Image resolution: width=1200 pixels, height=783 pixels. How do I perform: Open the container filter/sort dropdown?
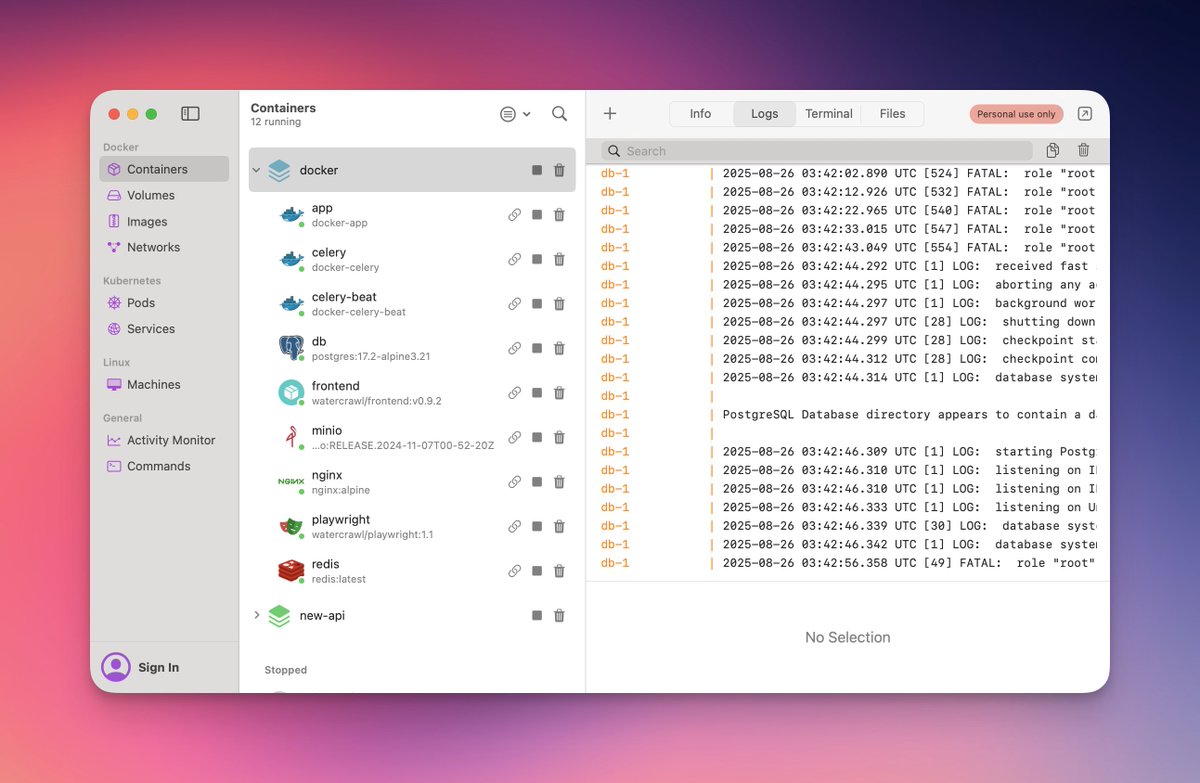click(515, 114)
